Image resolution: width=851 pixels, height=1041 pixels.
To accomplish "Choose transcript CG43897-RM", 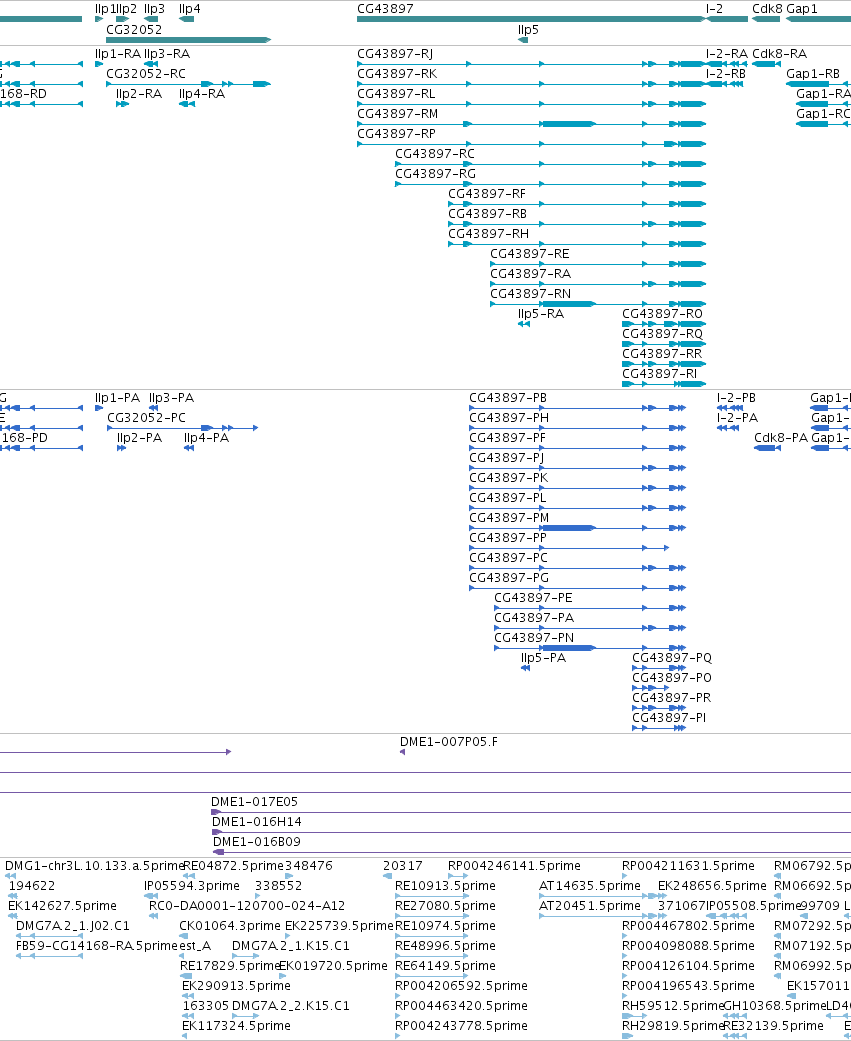I will pyautogui.click(x=398, y=114).
